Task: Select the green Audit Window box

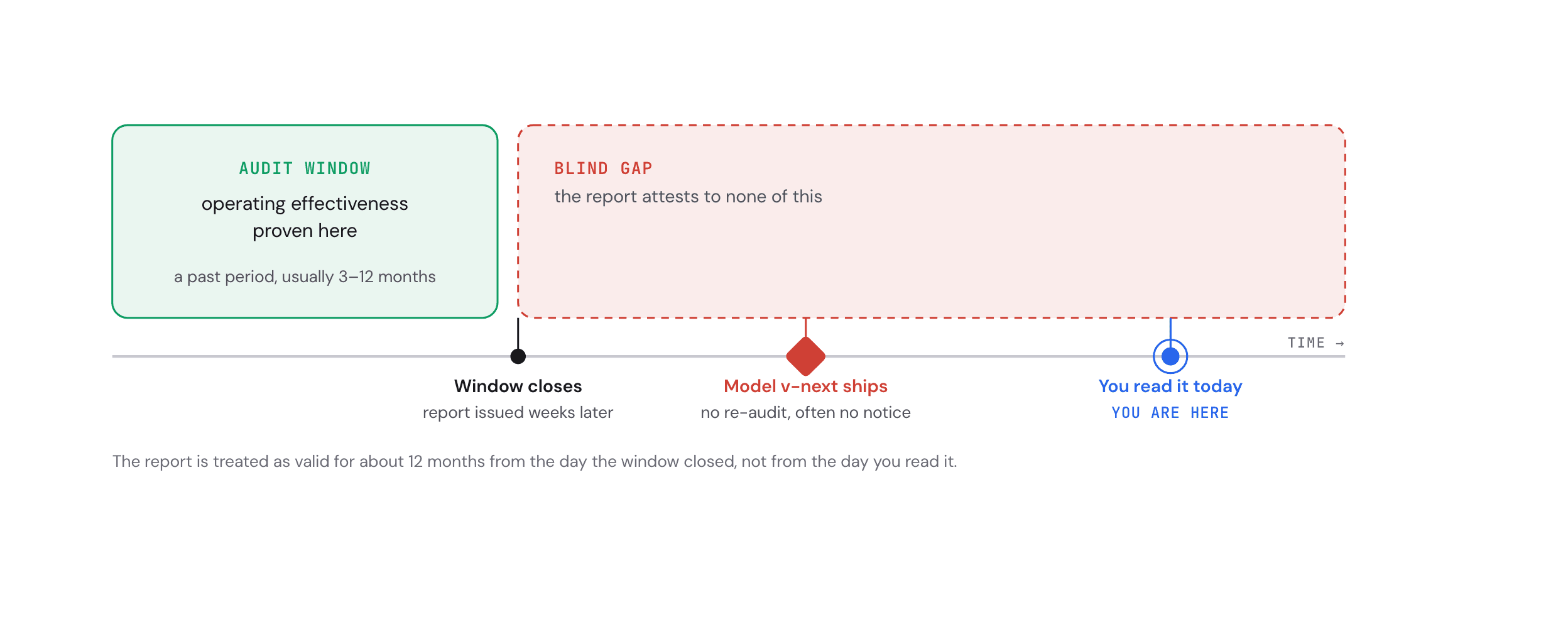Action: click(x=305, y=221)
